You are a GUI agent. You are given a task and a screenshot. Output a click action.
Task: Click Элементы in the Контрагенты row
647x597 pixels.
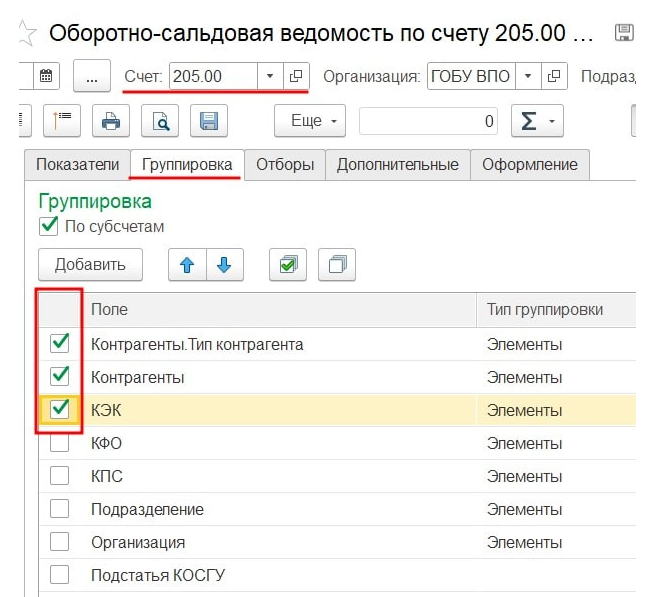(524, 378)
